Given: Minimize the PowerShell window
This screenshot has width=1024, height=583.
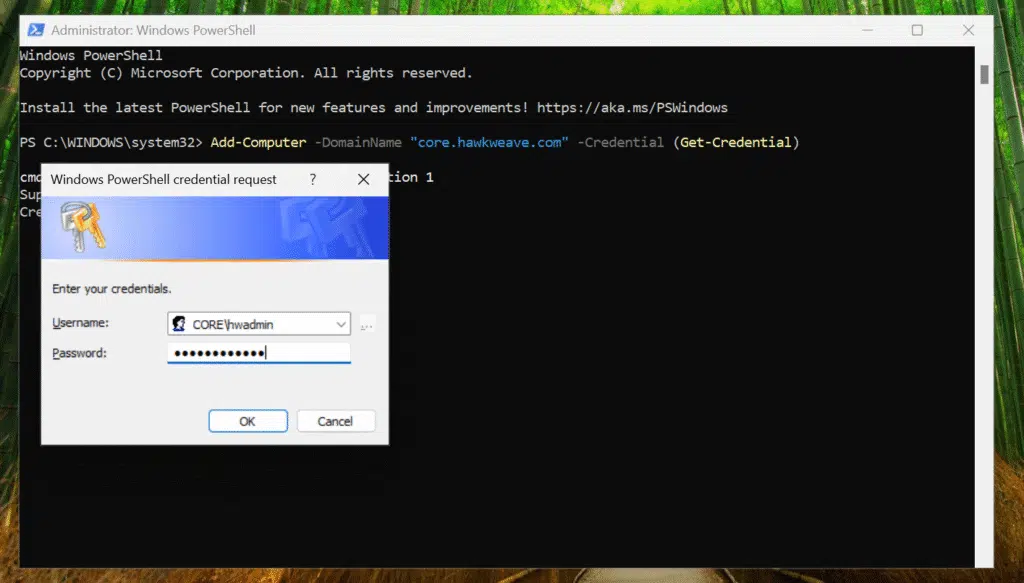Looking at the screenshot, I should click(869, 30).
